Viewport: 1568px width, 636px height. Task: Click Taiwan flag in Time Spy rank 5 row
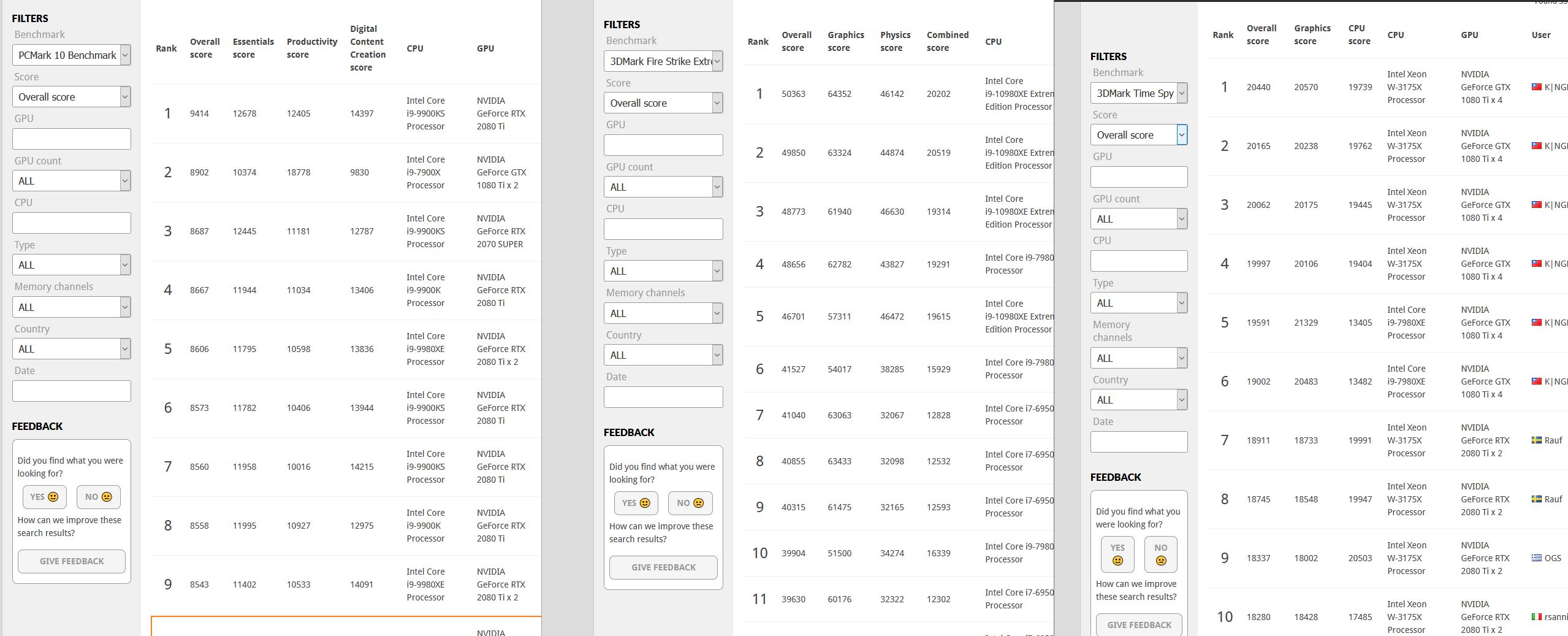1537,323
